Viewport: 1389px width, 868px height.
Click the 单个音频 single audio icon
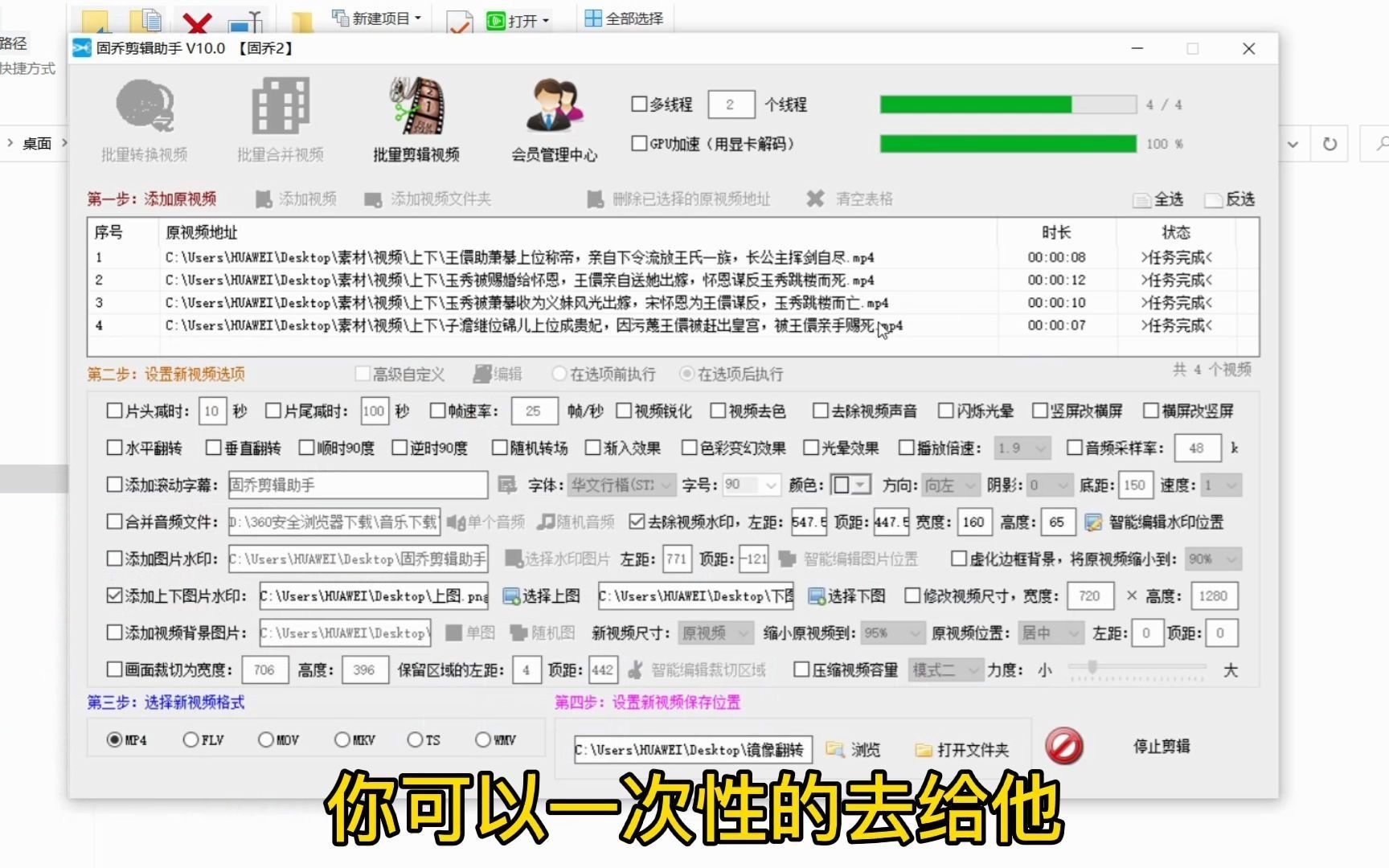coord(456,522)
